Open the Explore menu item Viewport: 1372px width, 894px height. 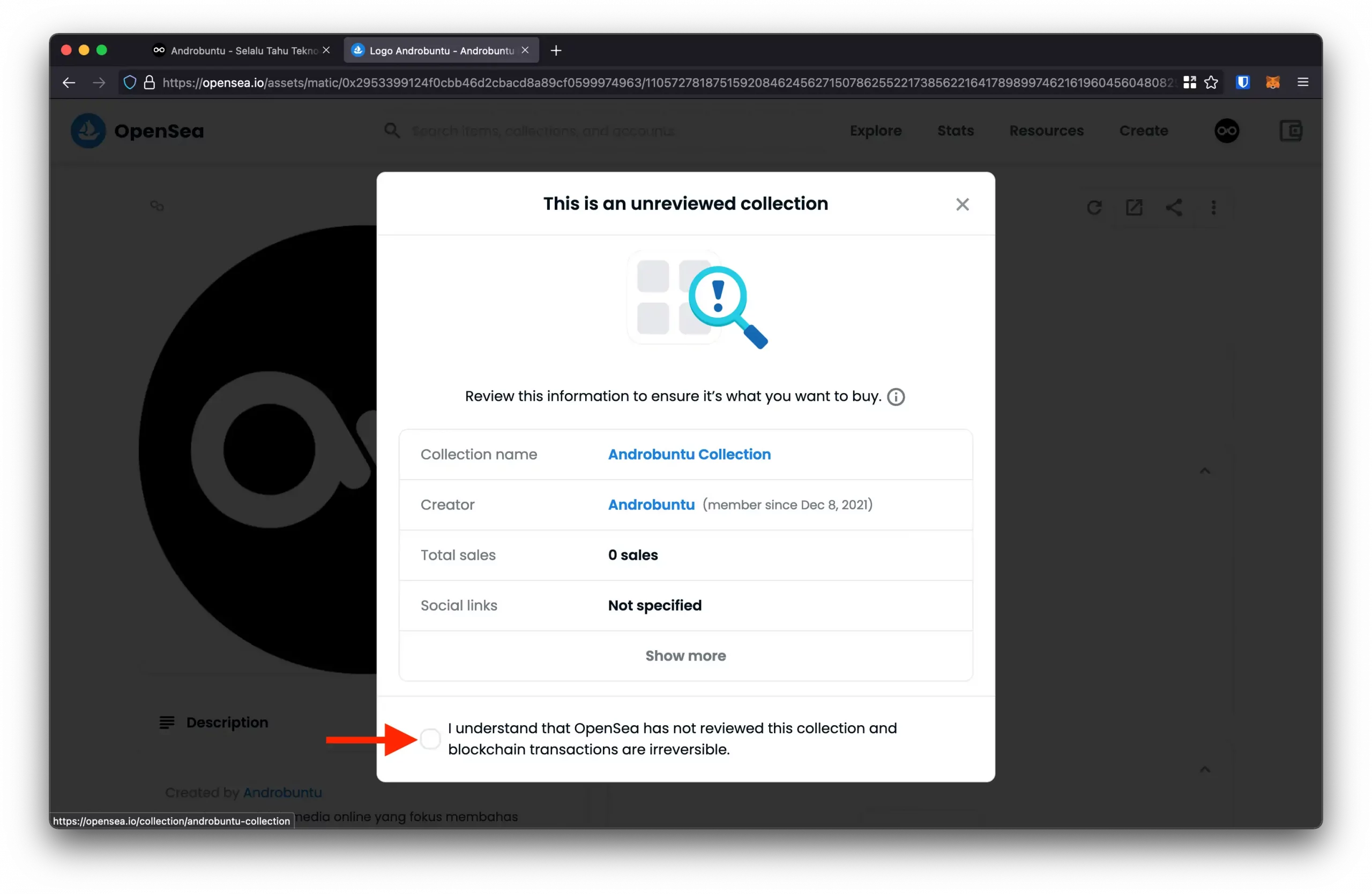tap(875, 131)
